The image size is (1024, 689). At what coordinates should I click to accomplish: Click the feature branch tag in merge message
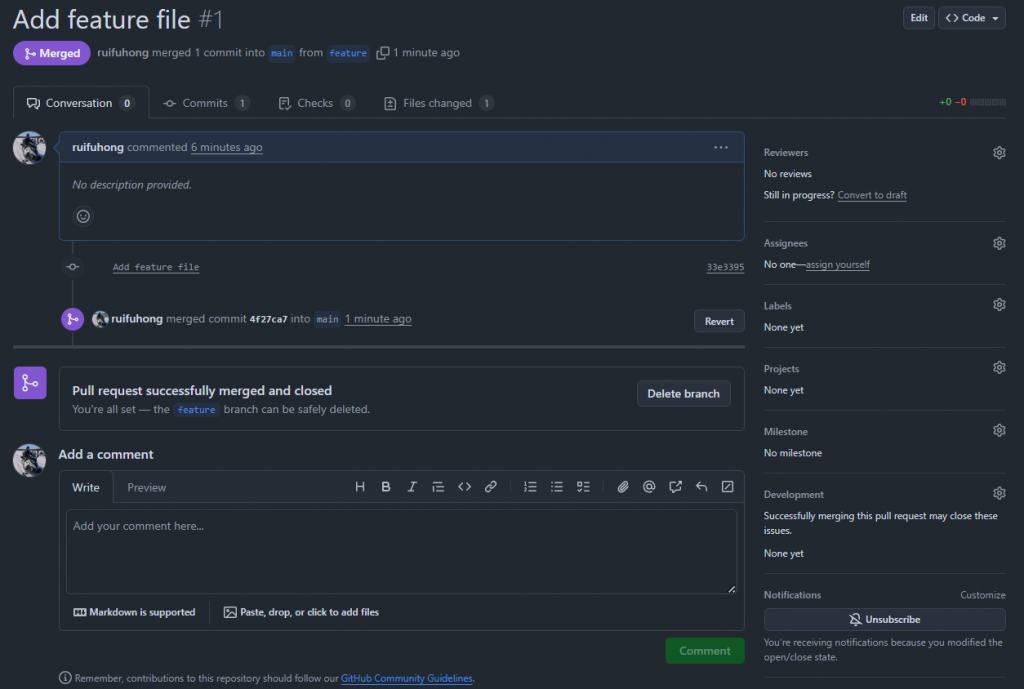(196, 410)
